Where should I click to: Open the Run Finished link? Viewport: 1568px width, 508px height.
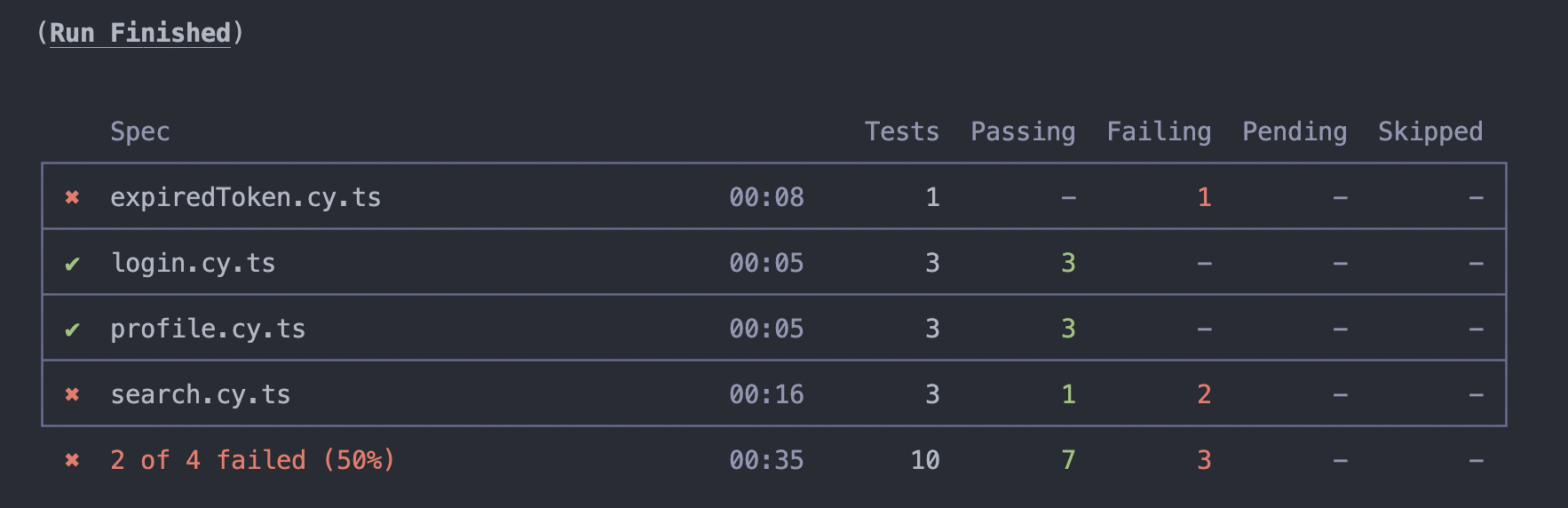pos(140,33)
